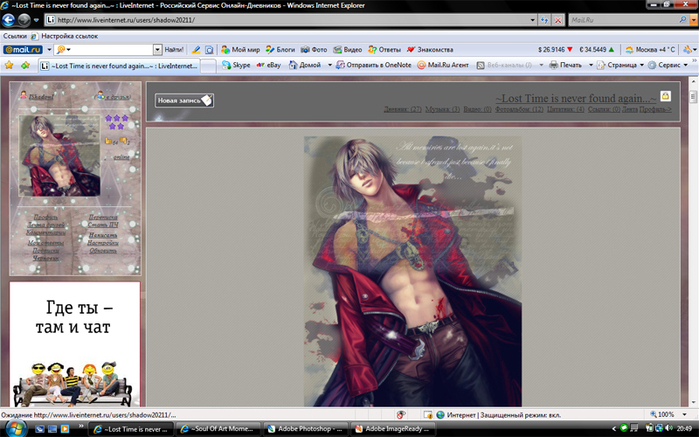699x437 pixels.
Task: Click the Windows Start orb
Action: 15,429
